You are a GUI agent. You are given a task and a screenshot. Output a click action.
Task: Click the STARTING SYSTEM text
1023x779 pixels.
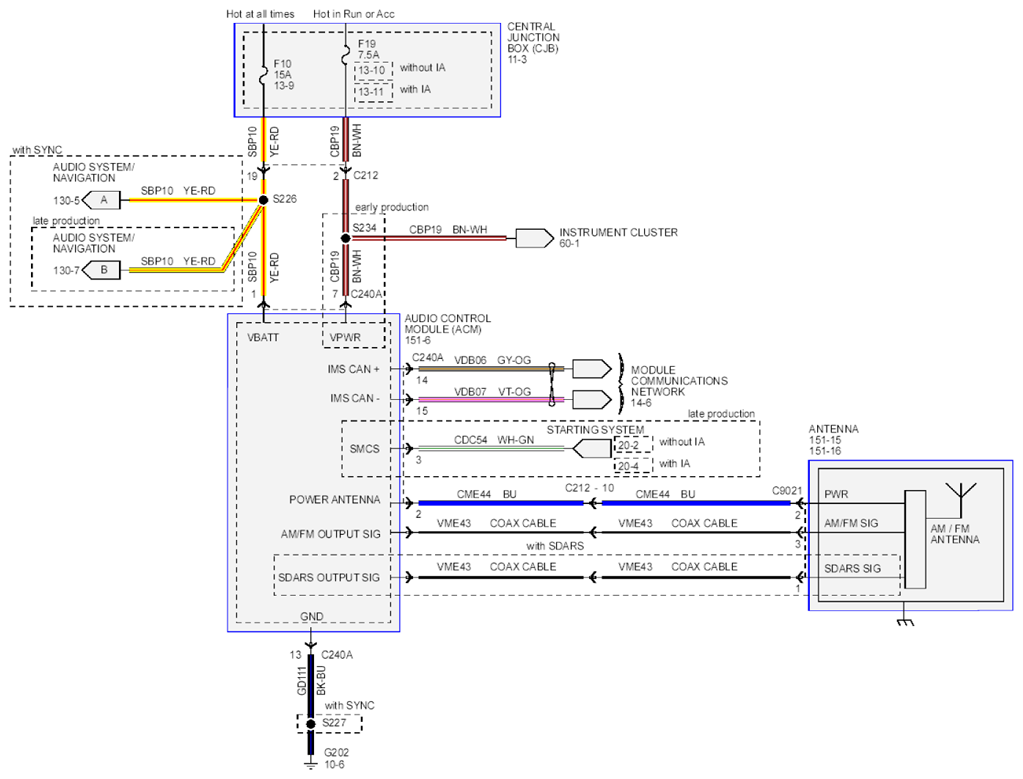[595, 430]
